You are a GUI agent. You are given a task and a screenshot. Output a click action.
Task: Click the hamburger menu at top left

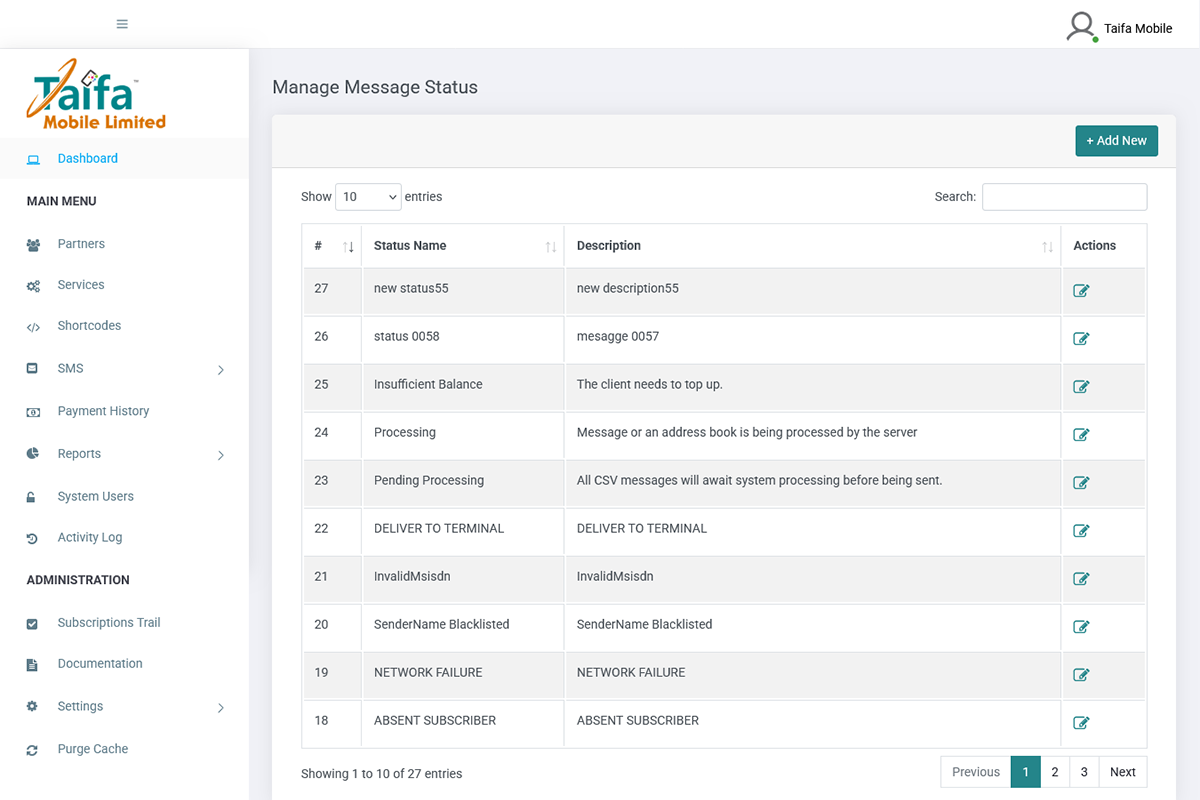tap(121, 23)
